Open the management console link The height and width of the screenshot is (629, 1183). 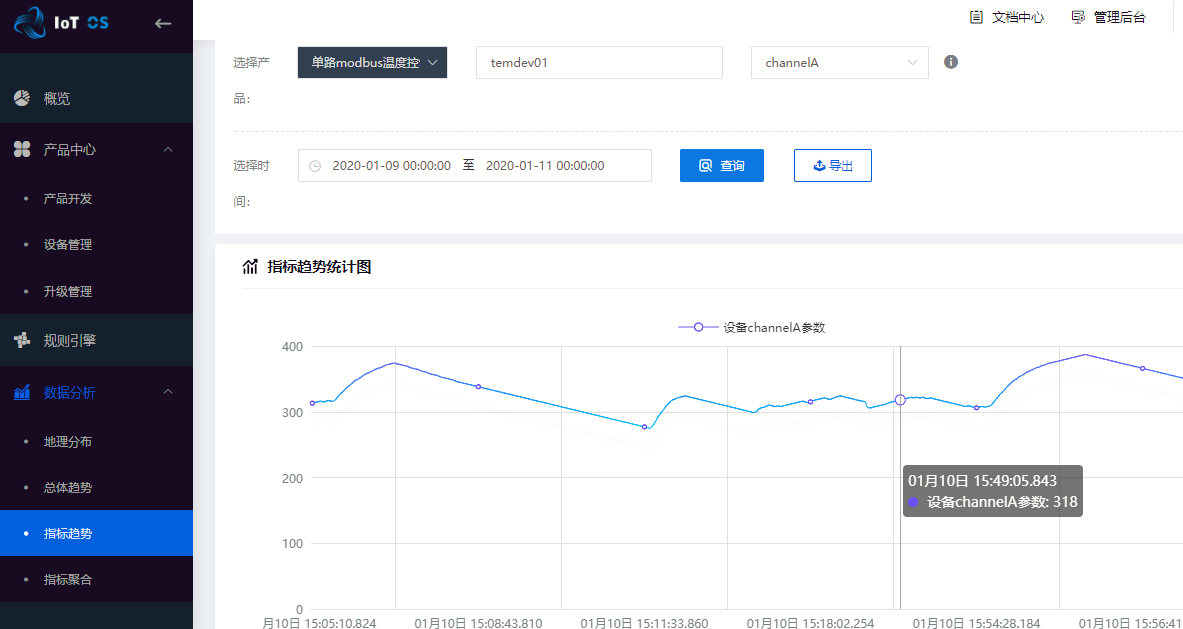pyautogui.click(x=1108, y=17)
